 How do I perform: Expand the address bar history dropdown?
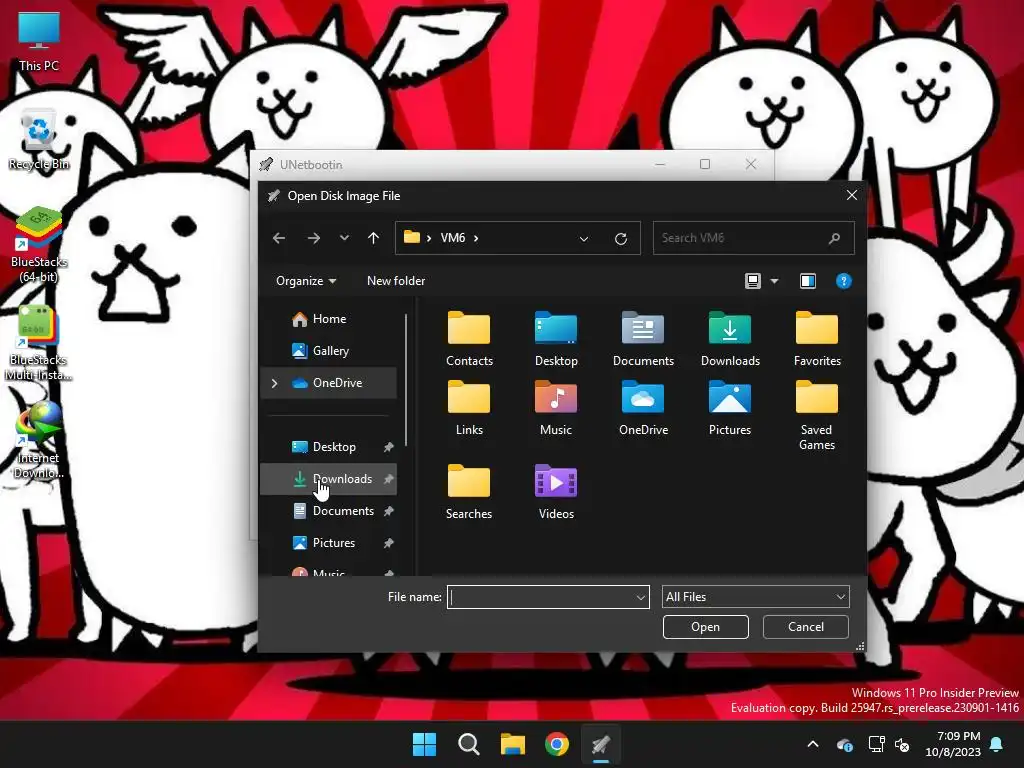584,238
